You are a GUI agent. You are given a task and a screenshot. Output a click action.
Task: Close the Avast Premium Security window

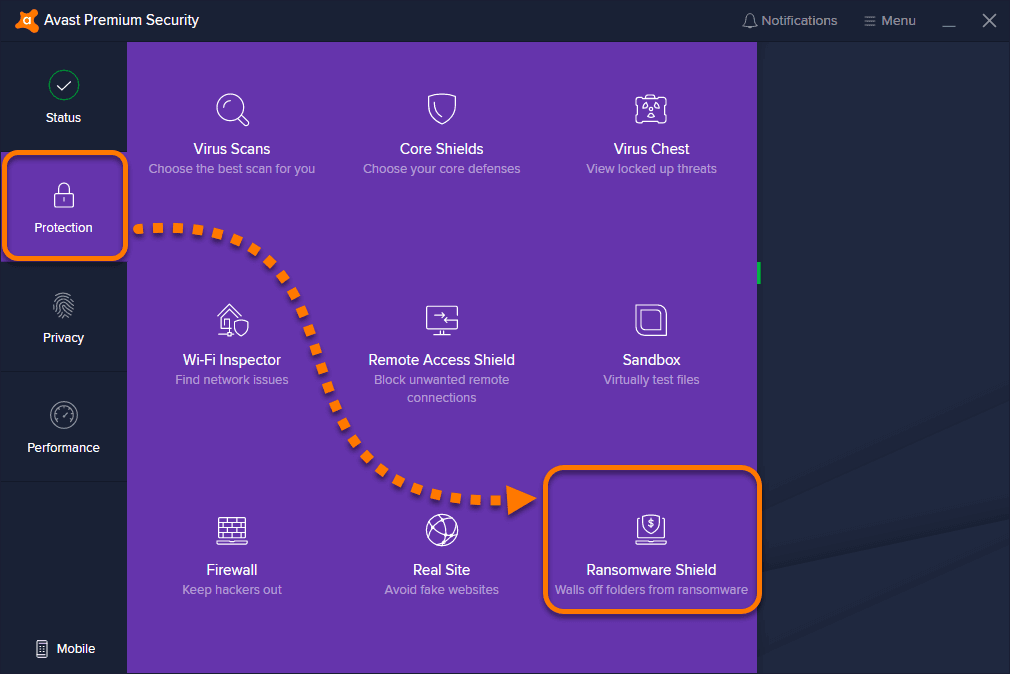tap(989, 21)
